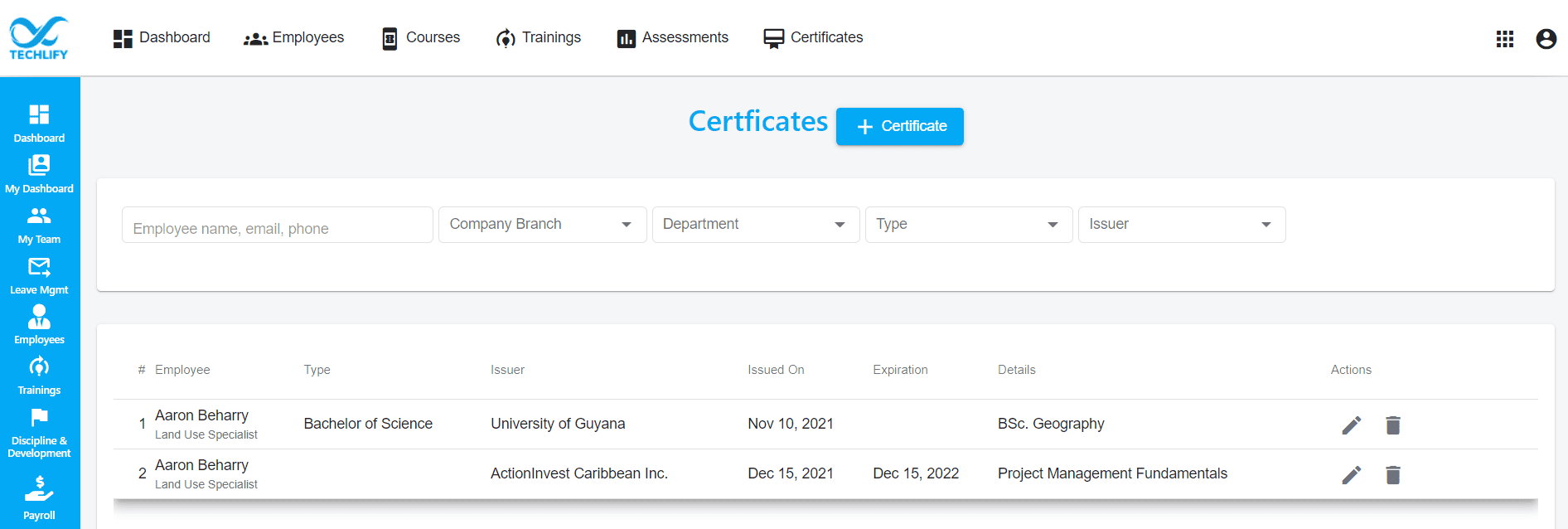Open Dashboard in the left sidebar

(39, 124)
